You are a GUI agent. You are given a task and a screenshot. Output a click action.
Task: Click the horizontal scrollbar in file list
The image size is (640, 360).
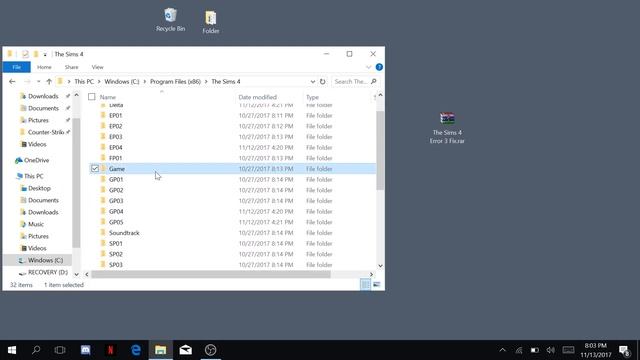pyautogui.click(x=211, y=274)
